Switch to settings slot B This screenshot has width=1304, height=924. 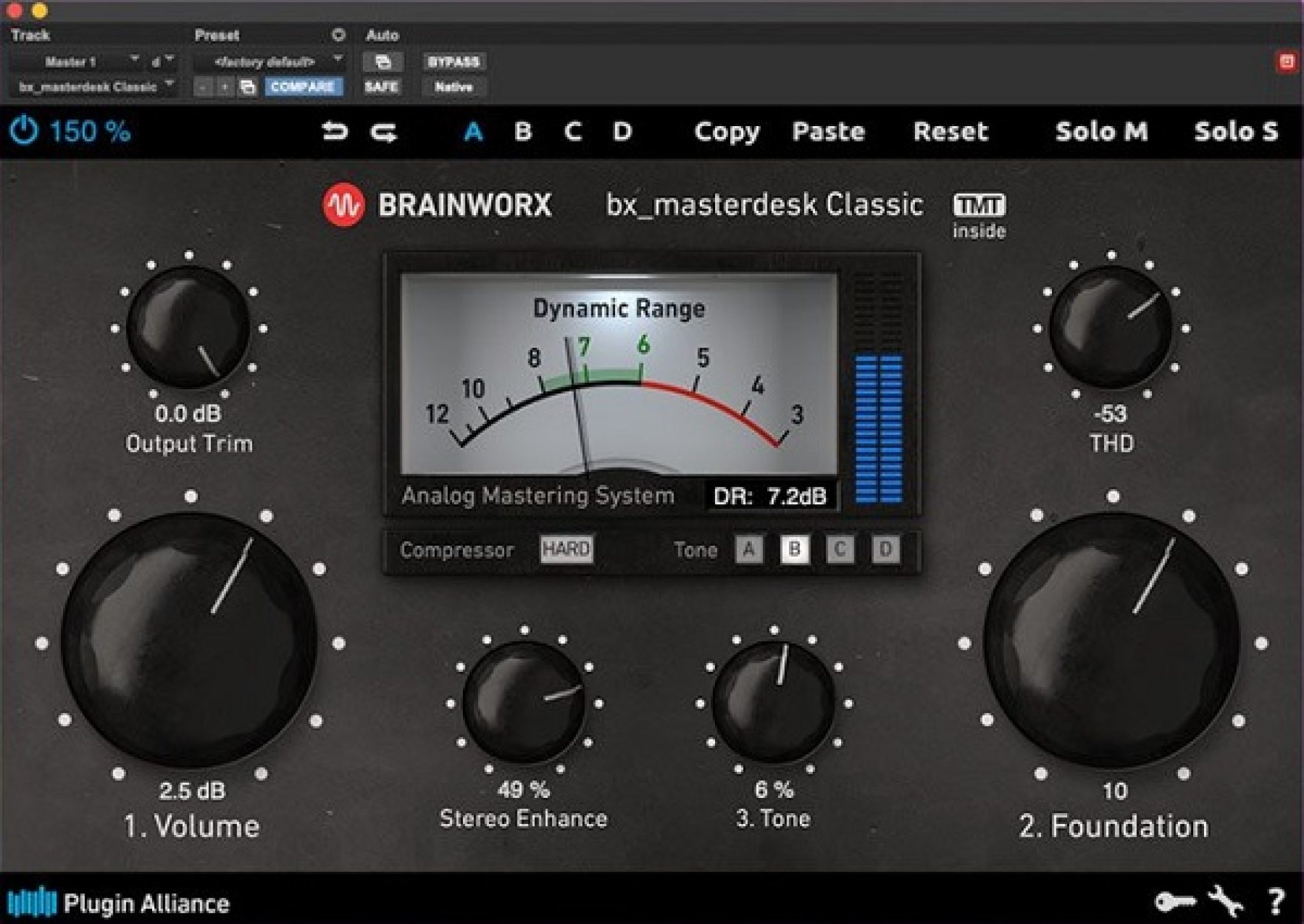pyautogui.click(x=523, y=132)
